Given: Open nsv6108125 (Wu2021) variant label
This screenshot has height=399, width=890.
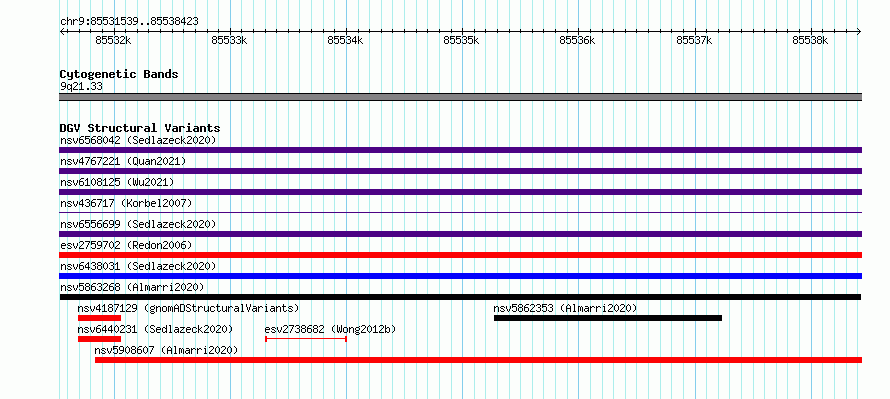Looking at the screenshot, I should click(117, 182).
